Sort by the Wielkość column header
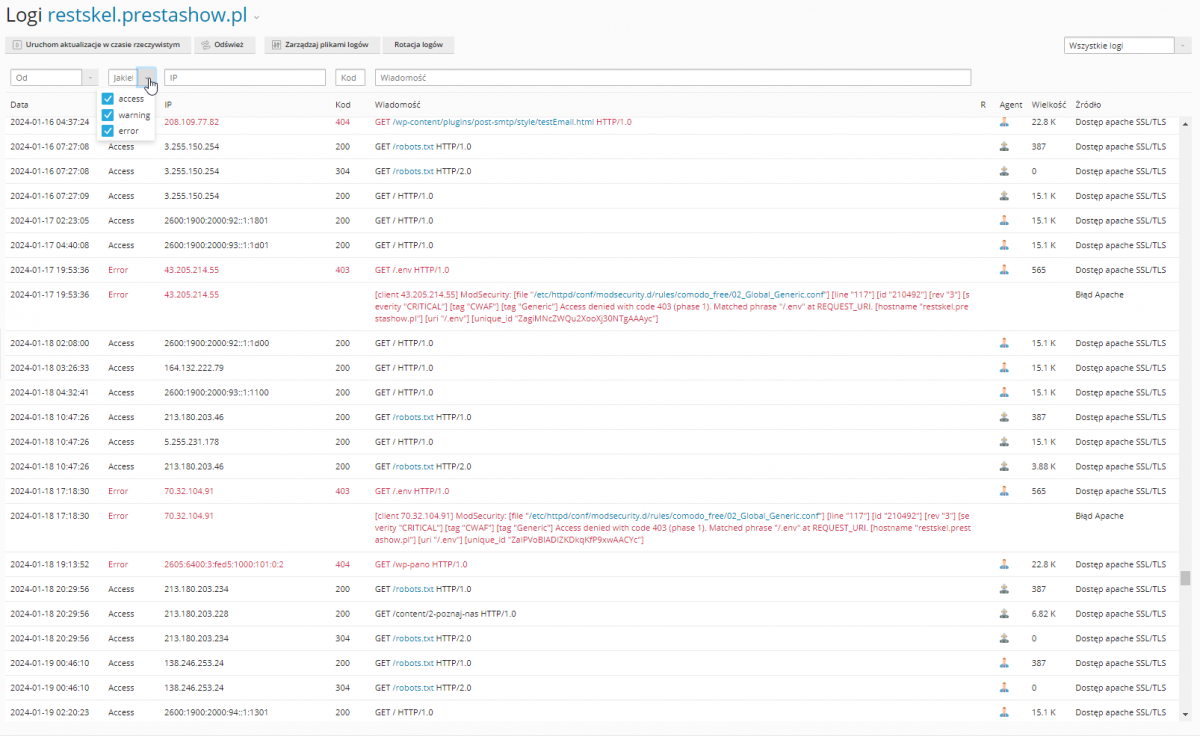1200x736 pixels. pos(1048,104)
